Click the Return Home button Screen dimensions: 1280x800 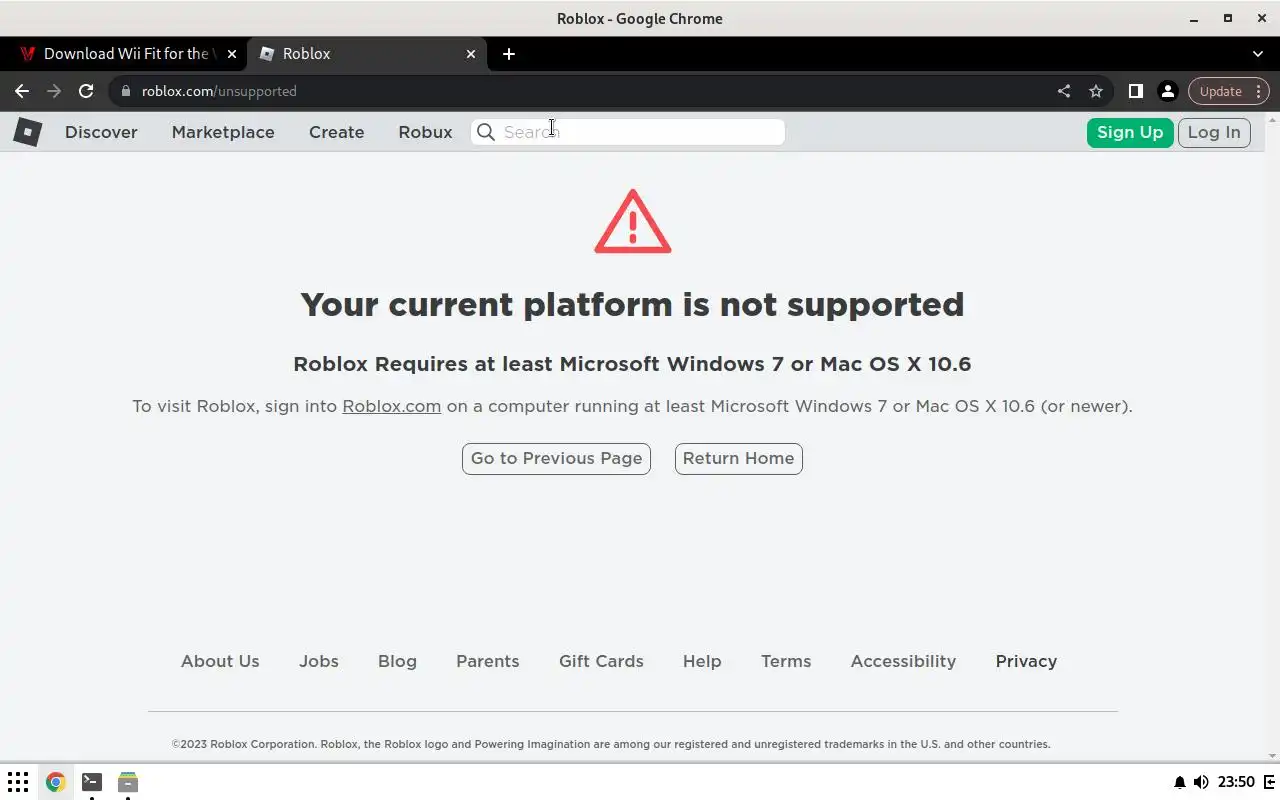tap(738, 458)
